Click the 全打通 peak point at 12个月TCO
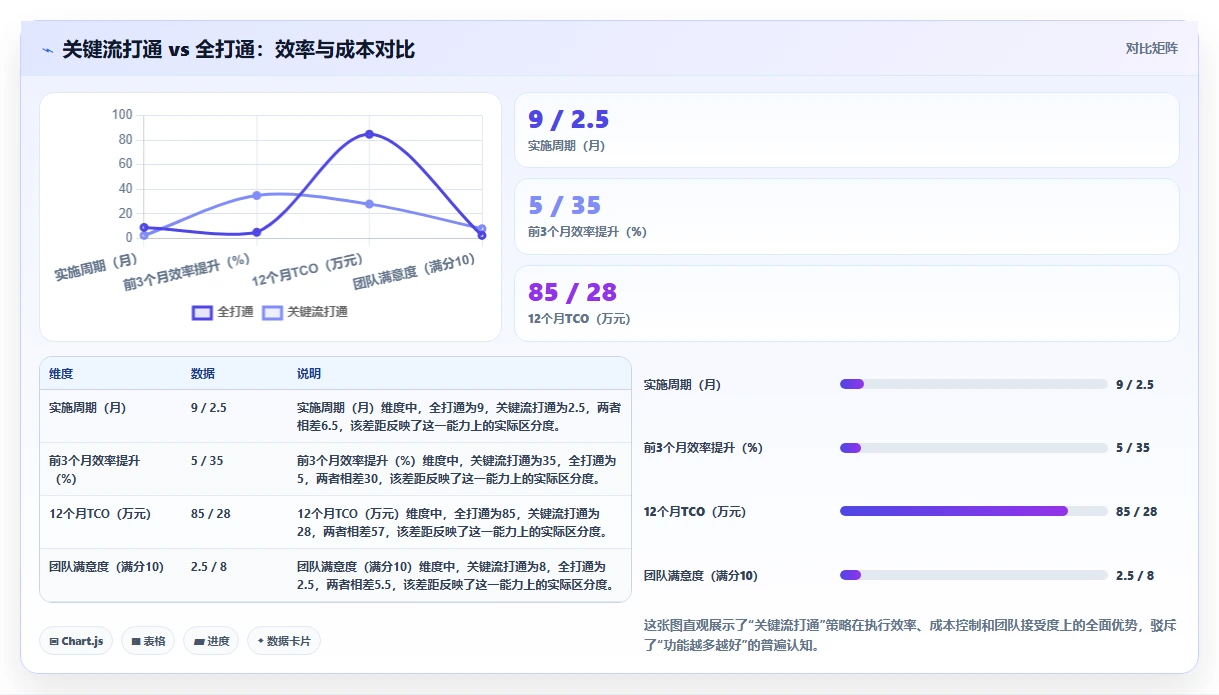The image size is (1219, 695). click(x=369, y=134)
